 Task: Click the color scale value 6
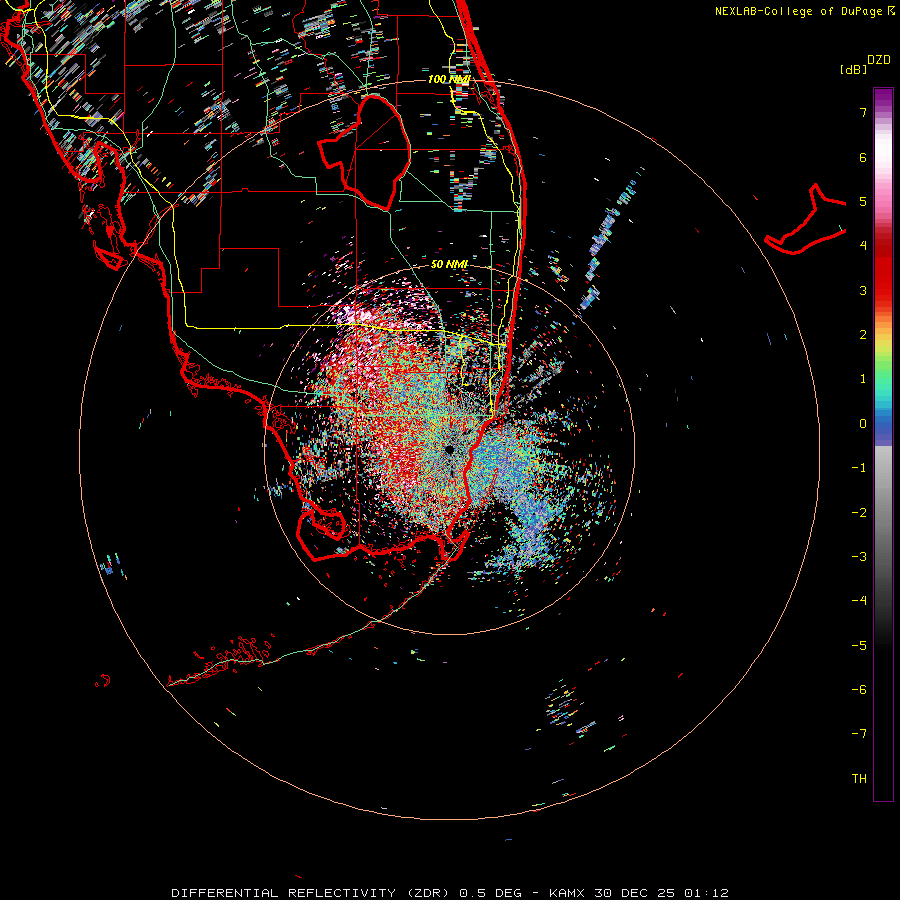[x=863, y=157]
